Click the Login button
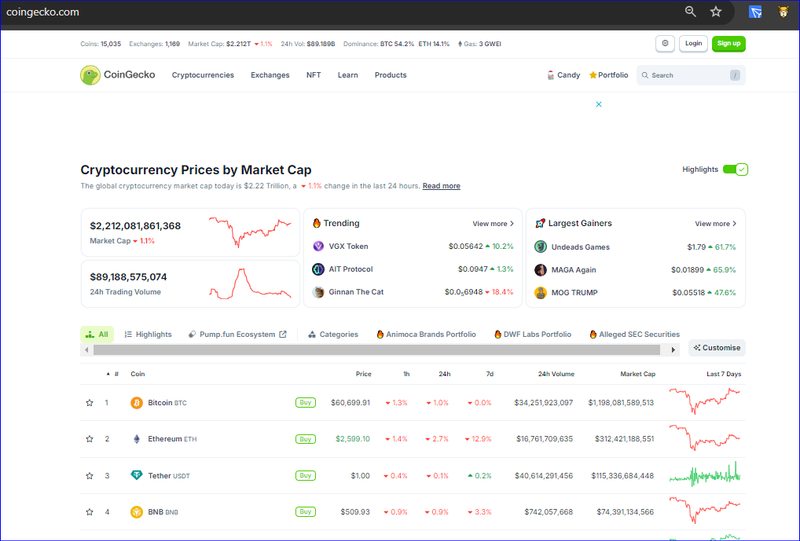 693,43
